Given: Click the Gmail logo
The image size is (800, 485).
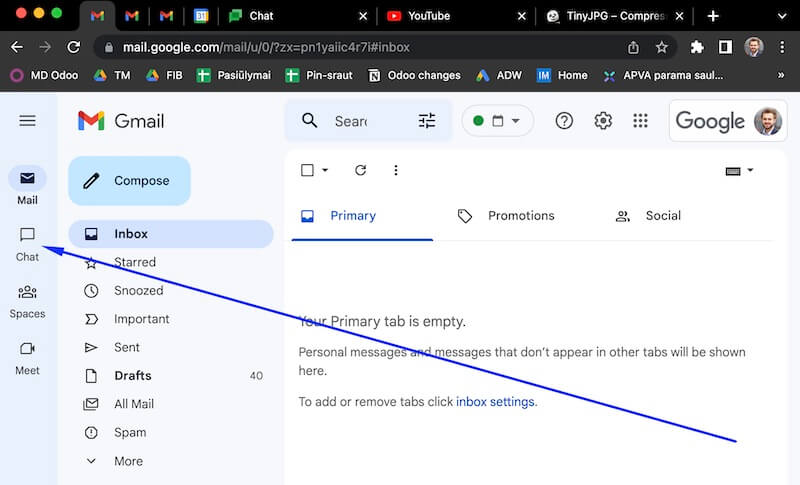Looking at the screenshot, I should tap(121, 121).
